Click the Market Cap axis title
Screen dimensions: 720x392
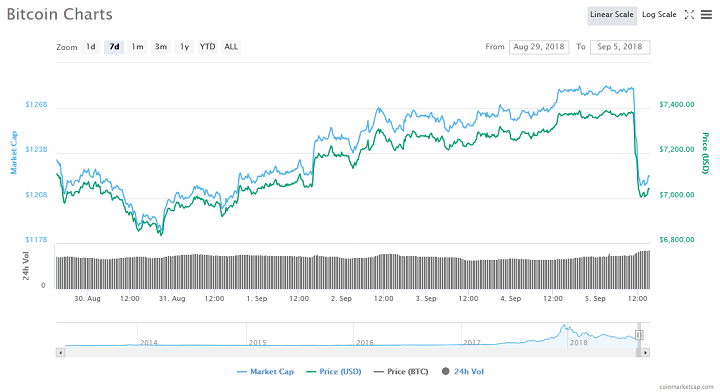(14, 152)
